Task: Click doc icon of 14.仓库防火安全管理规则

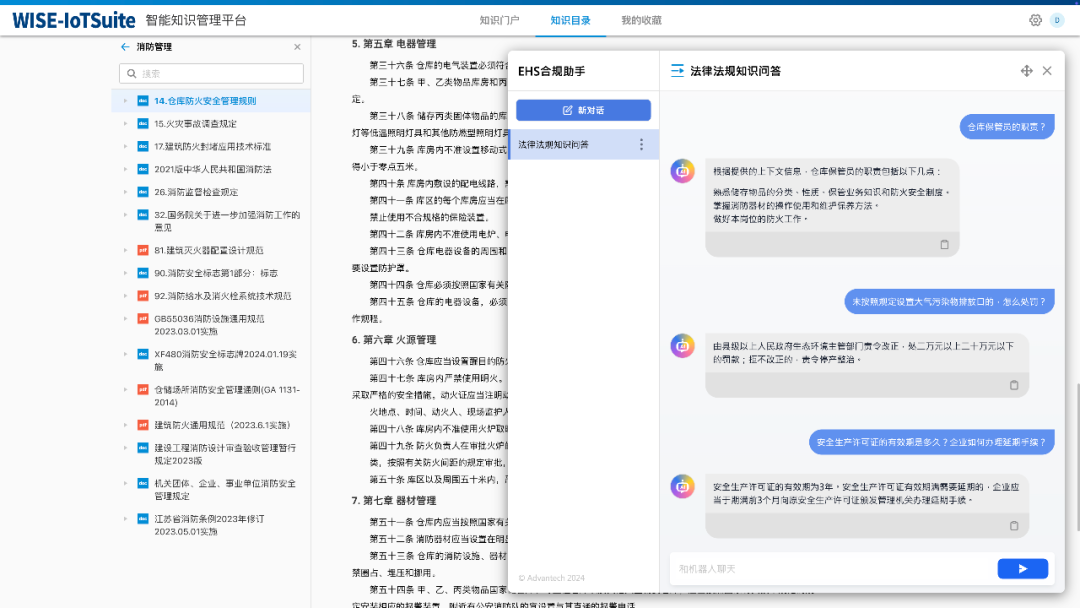Action: point(143,101)
